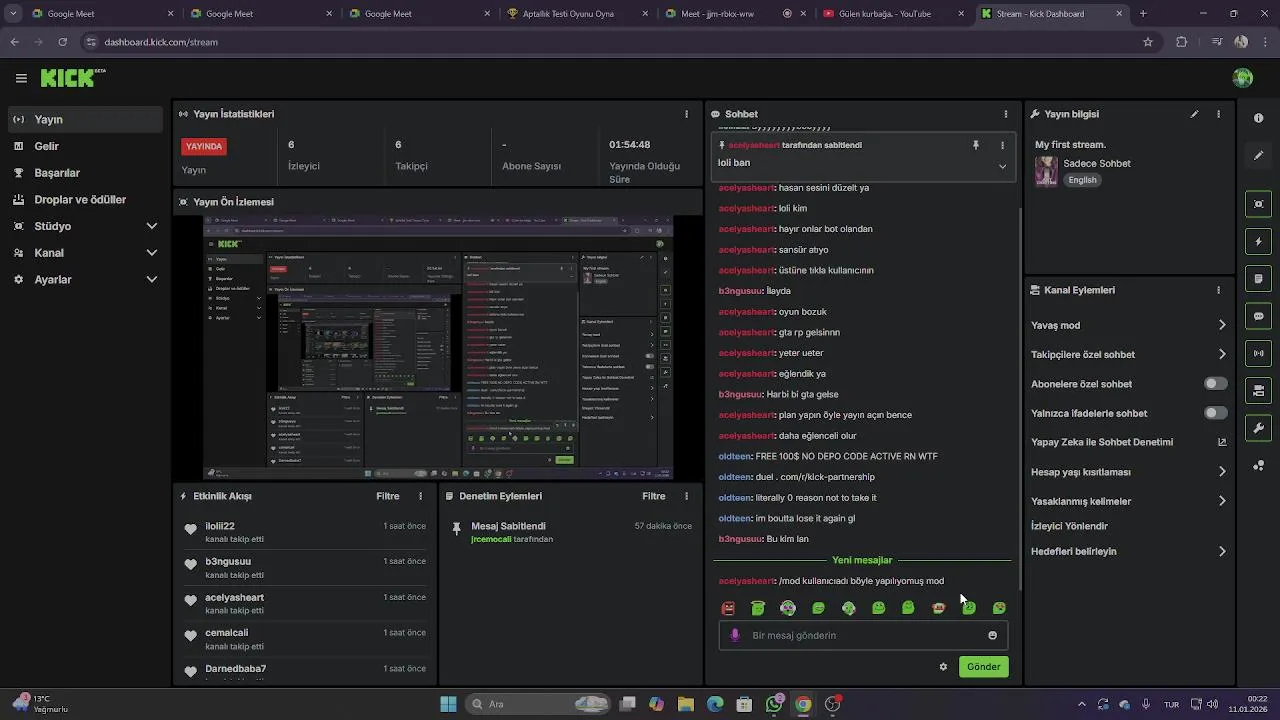This screenshot has width=1280, height=720.
Task: Select Başarılar in the left sidebar
Action: pyautogui.click(x=86, y=173)
